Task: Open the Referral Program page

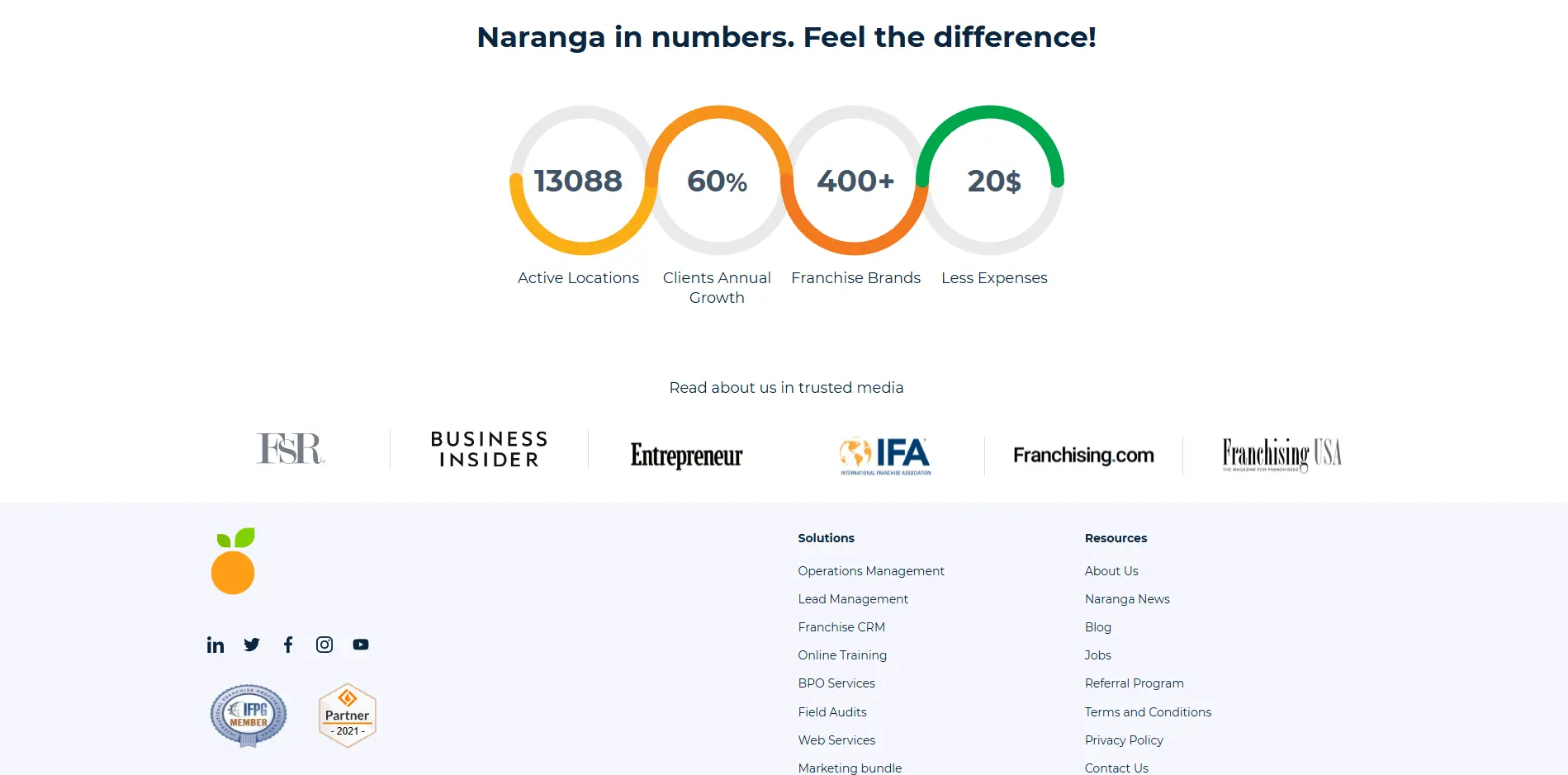Action: 1134,683
